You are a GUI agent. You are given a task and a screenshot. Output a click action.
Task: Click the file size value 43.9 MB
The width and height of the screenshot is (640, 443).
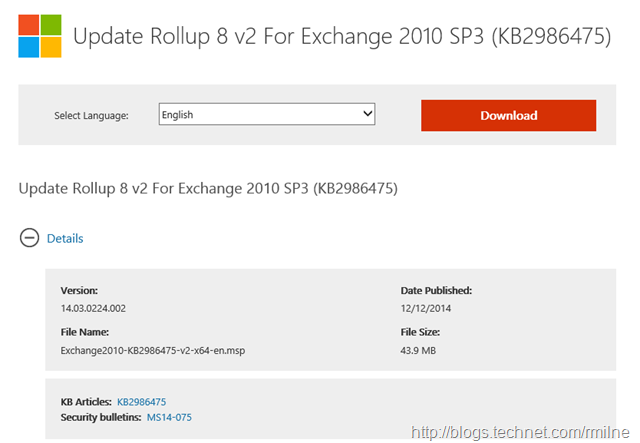tap(418, 351)
